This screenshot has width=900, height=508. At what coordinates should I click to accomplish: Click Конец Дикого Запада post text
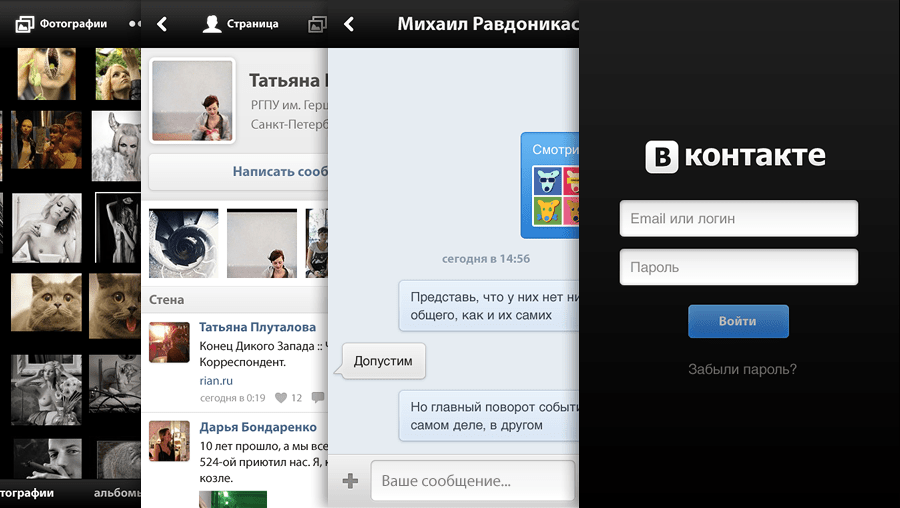pos(263,354)
